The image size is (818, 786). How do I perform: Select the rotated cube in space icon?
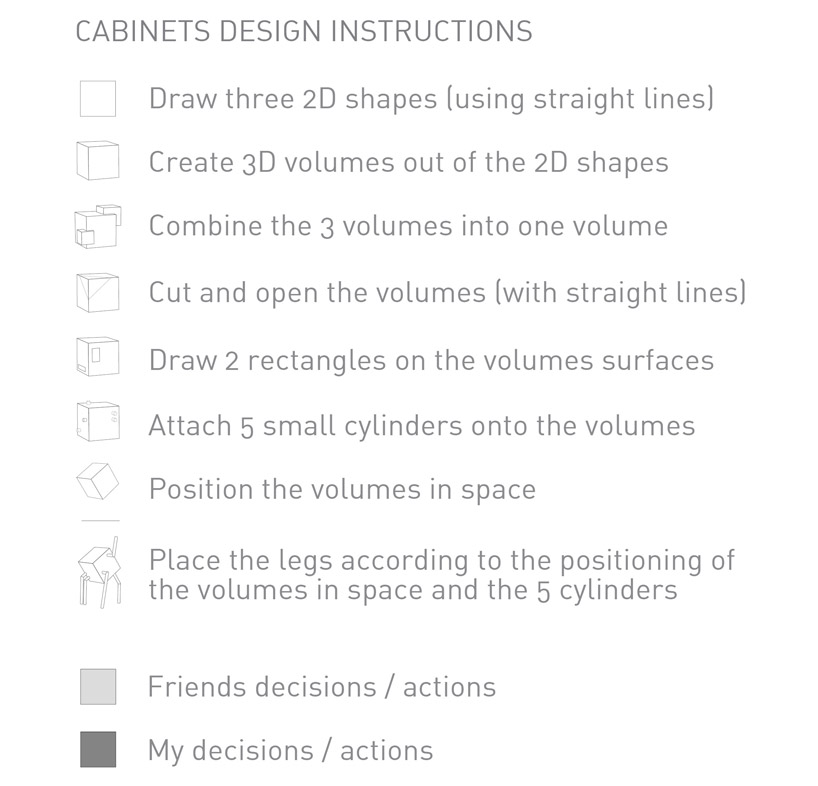coord(98,481)
